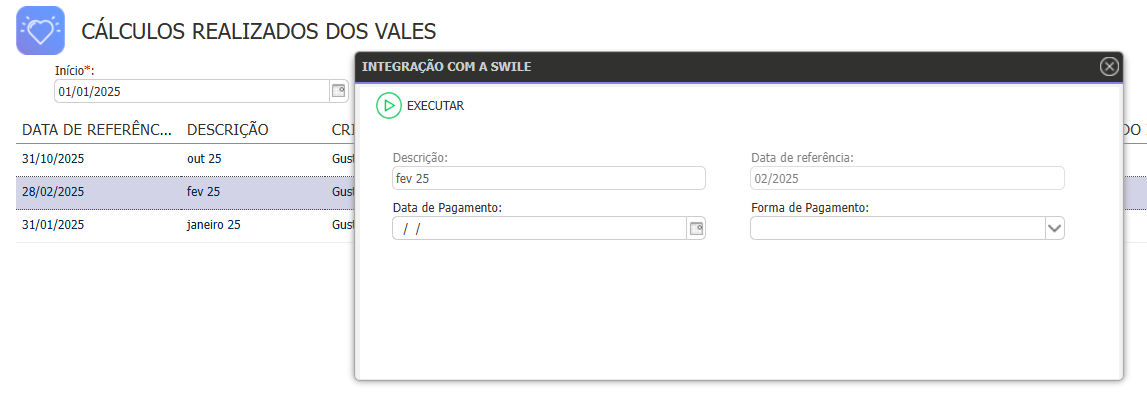Viewport: 1147px width, 393px height.
Task: Open the Data de Pagamento calendar picker
Action: coord(696,228)
